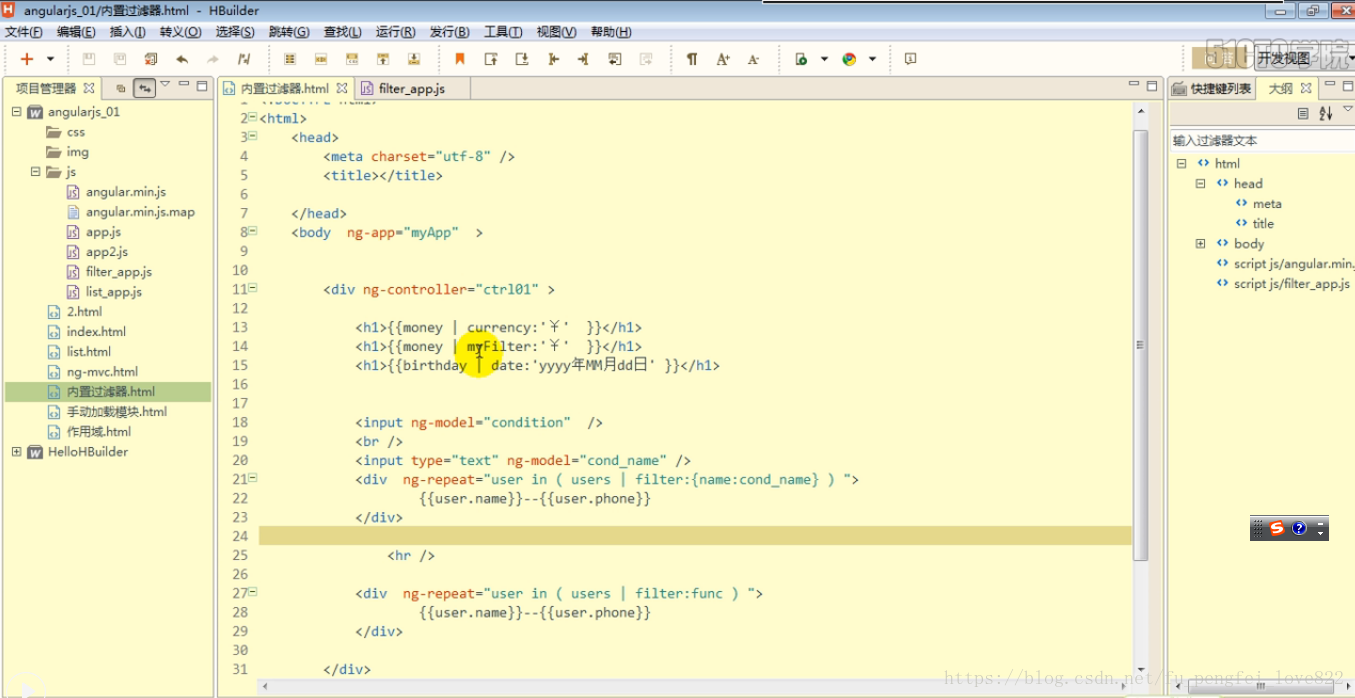The image size is (1355, 698).
Task: Fold the code block at line 21
Action: pyautogui.click(x=252, y=478)
